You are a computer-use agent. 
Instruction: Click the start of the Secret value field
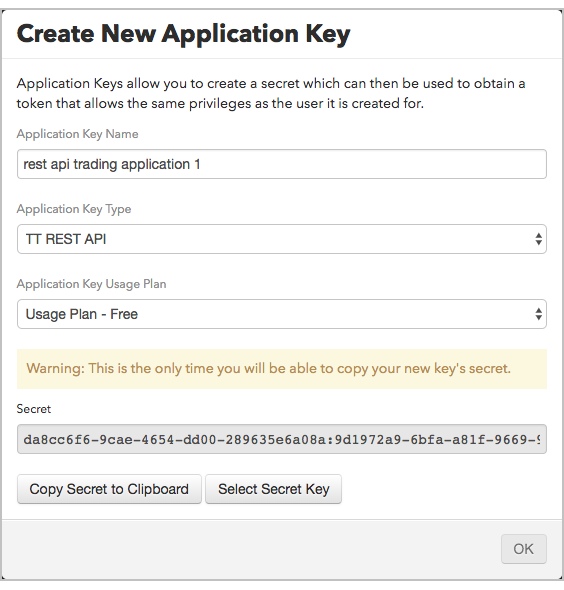(x=26, y=439)
